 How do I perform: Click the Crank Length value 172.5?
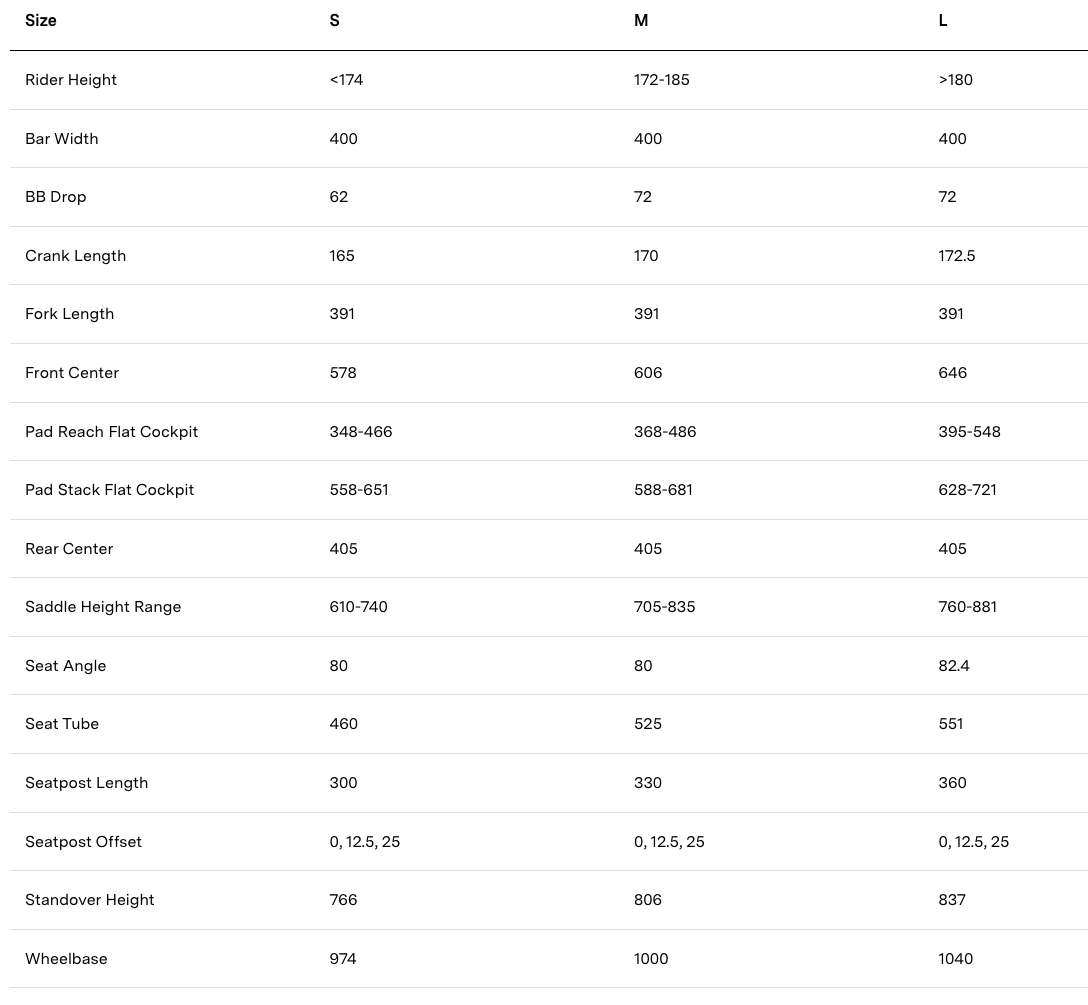[x=957, y=256]
